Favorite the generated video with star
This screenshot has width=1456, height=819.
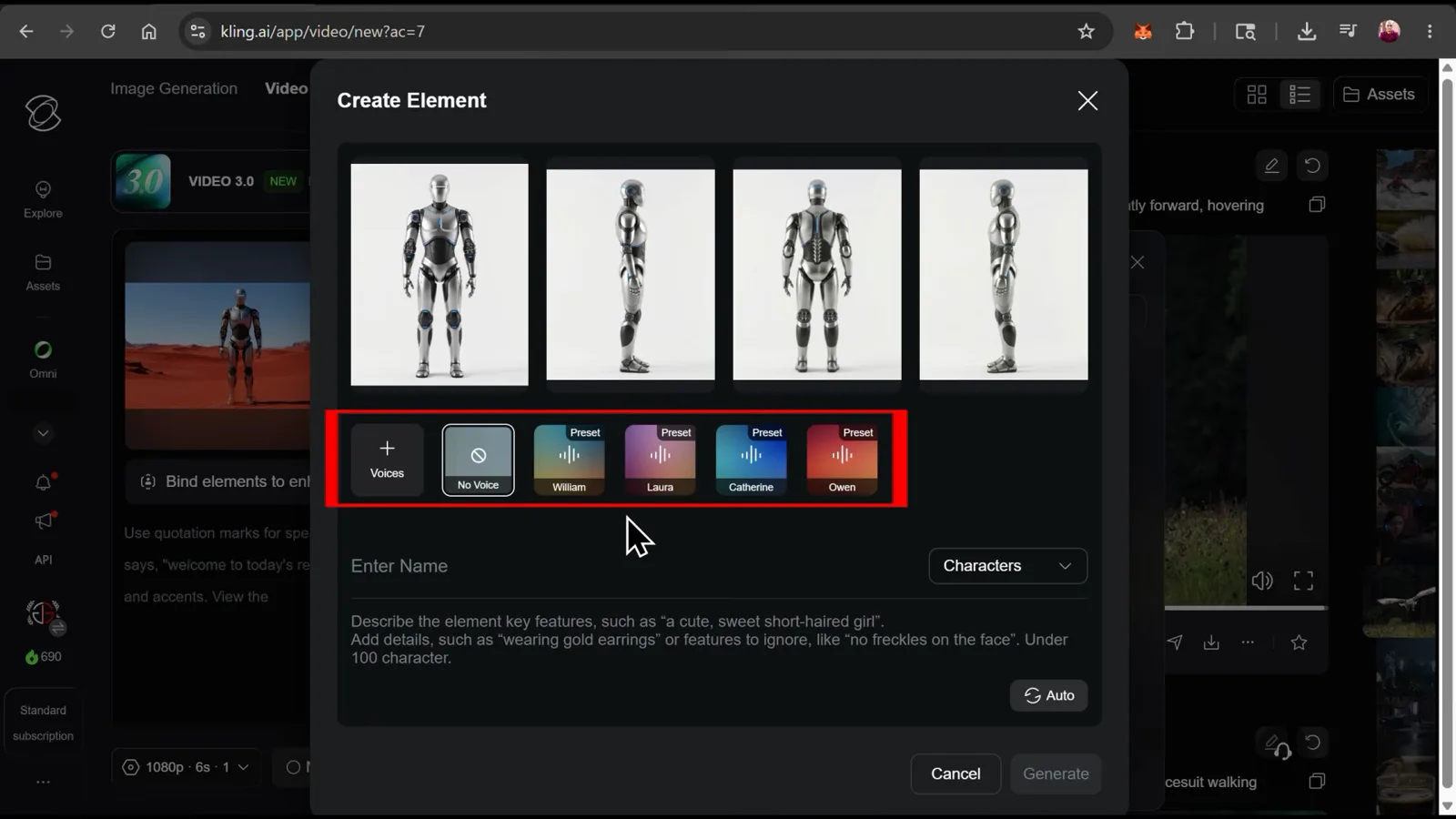(x=1299, y=642)
